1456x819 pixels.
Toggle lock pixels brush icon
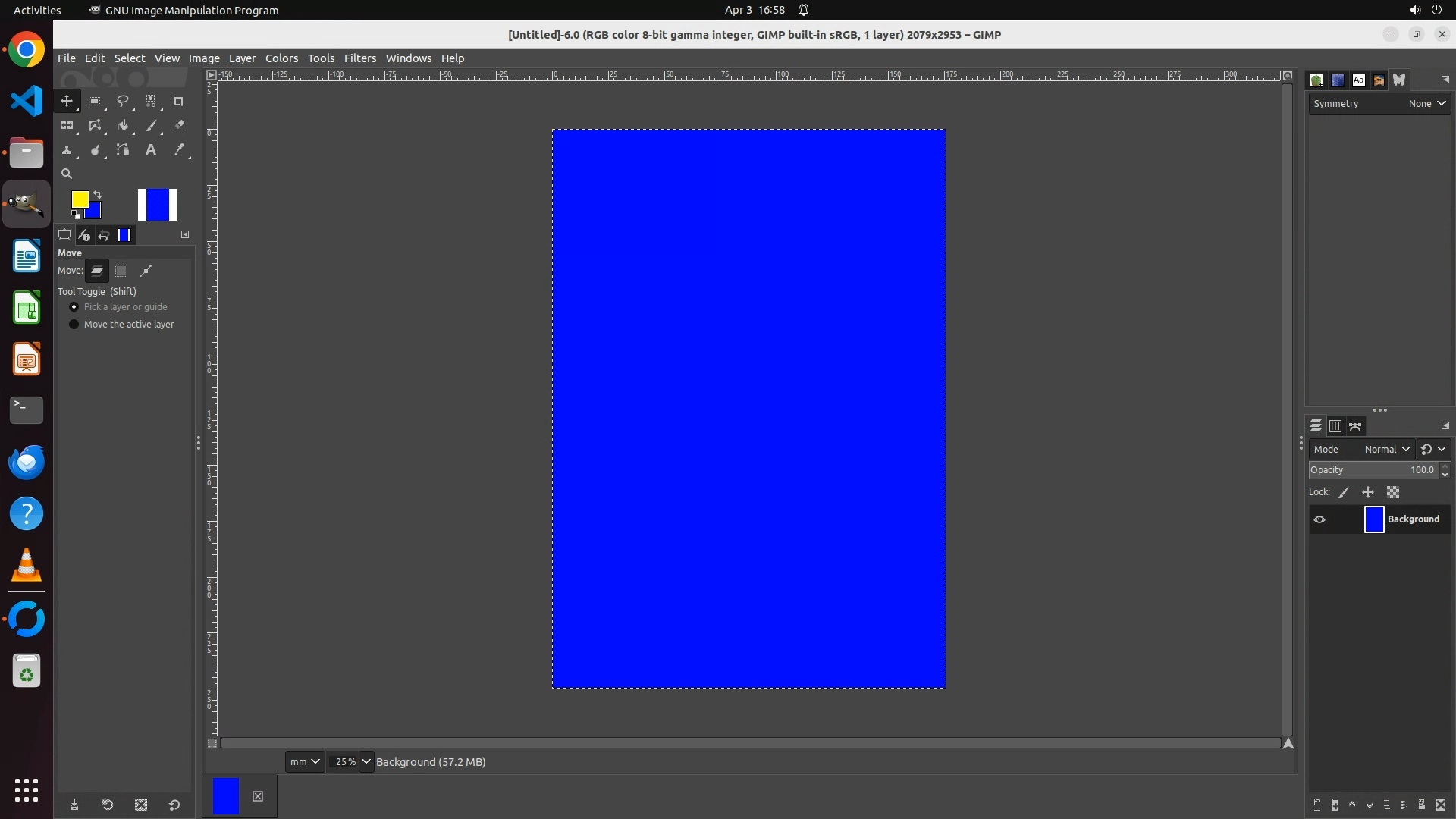click(x=1344, y=492)
